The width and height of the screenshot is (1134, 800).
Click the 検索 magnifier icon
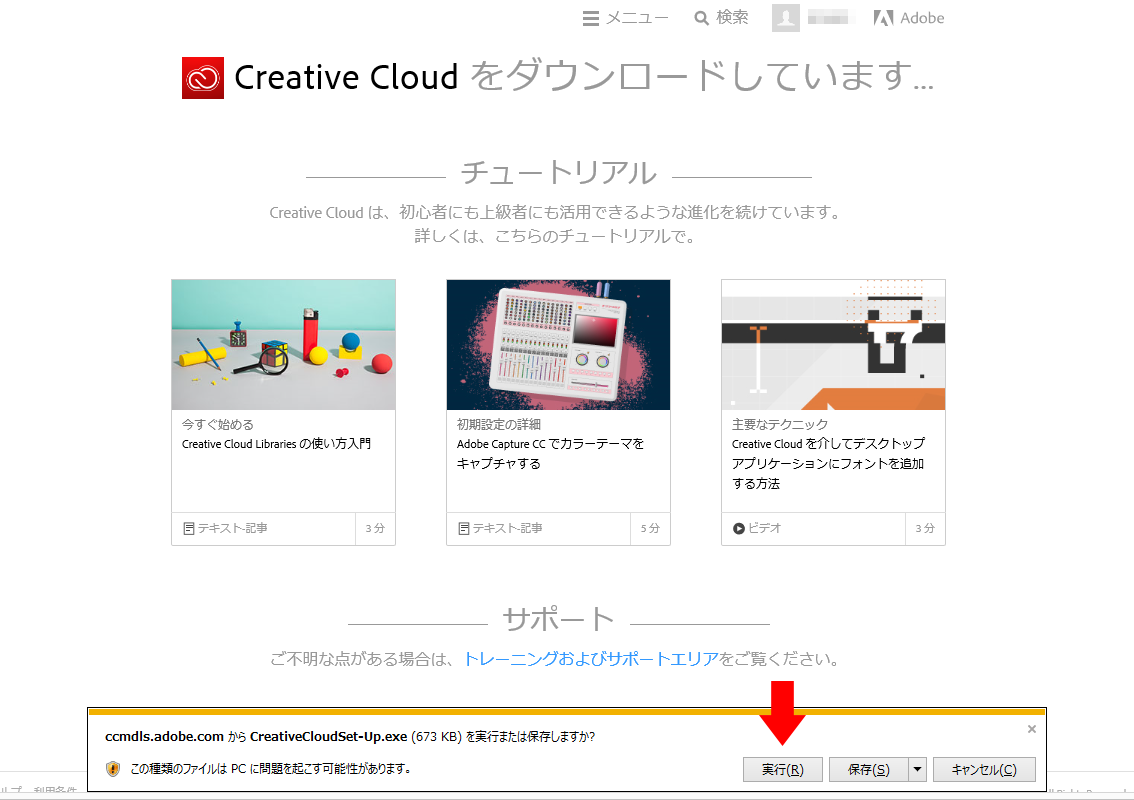click(x=701, y=19)
